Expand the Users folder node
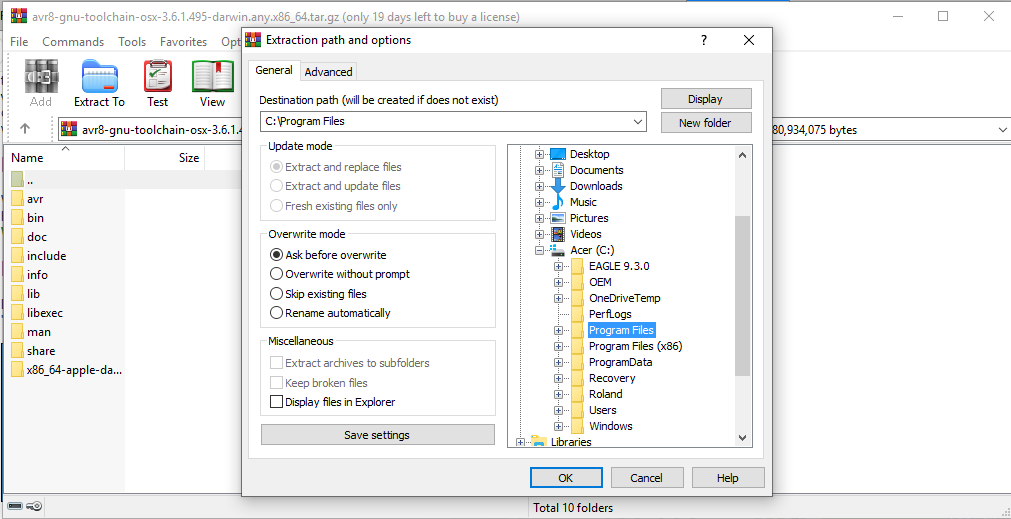The width and height of the screenshot is (1011, 519). click(x=558, y=410)
